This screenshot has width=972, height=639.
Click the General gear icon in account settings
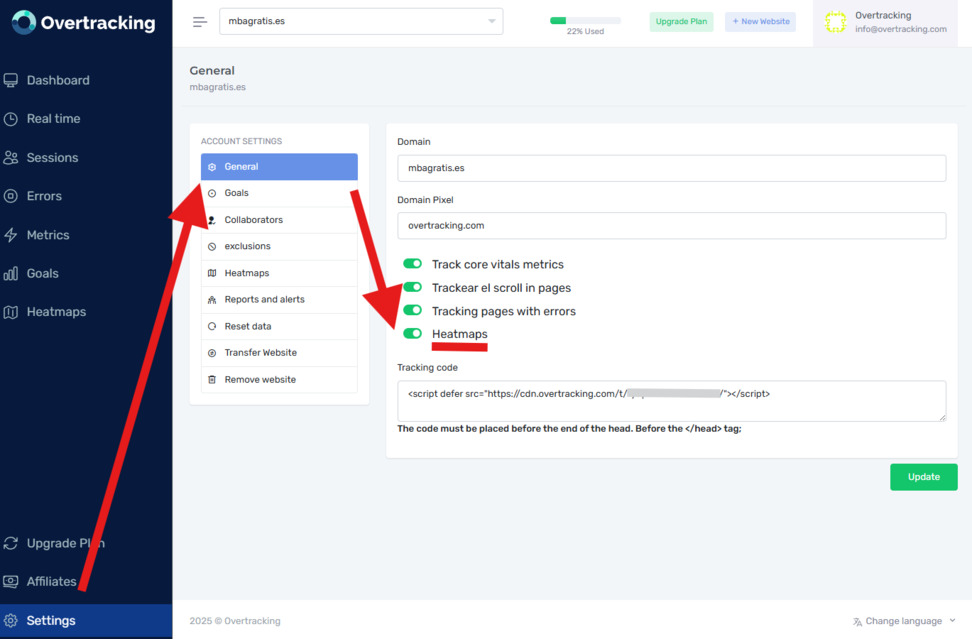[212, 167]
